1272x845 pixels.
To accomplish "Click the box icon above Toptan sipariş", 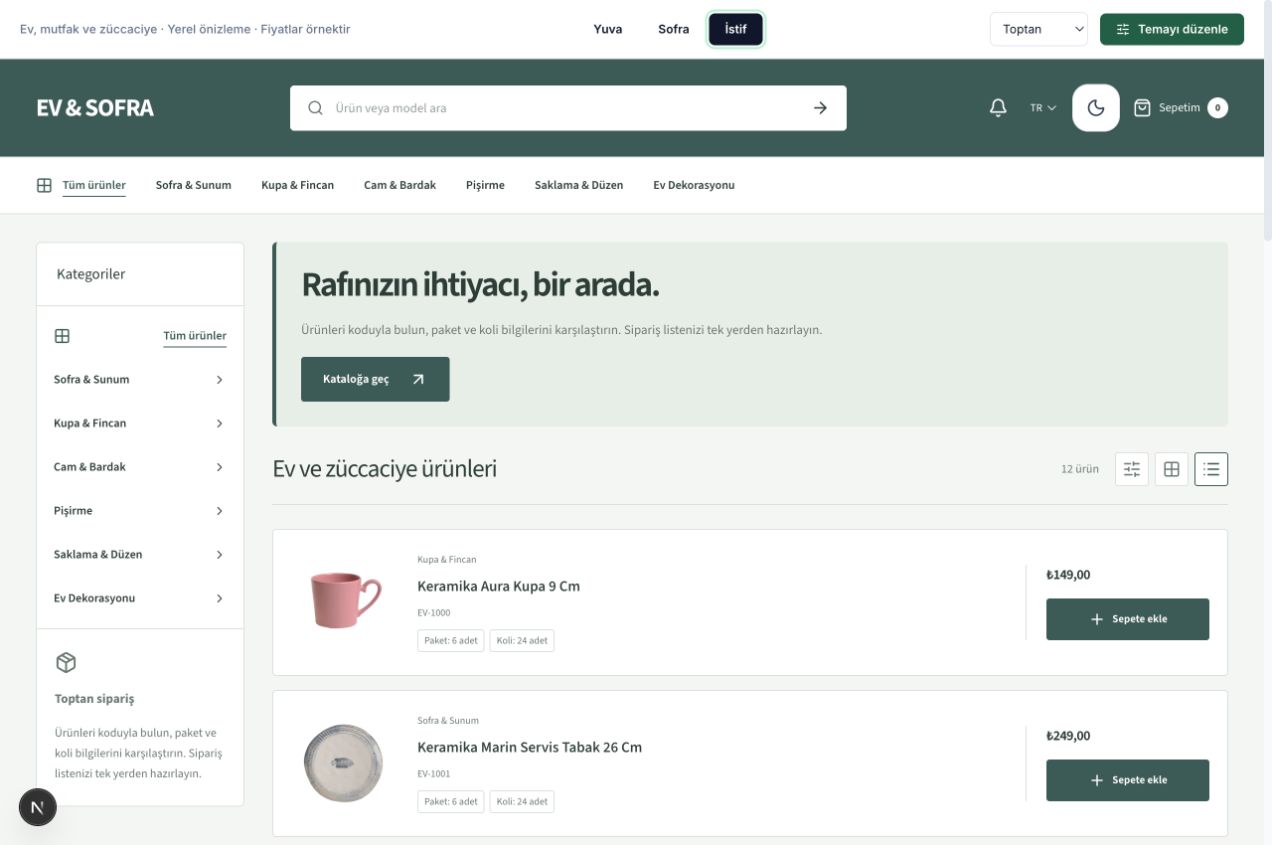I will click(66, 662).
